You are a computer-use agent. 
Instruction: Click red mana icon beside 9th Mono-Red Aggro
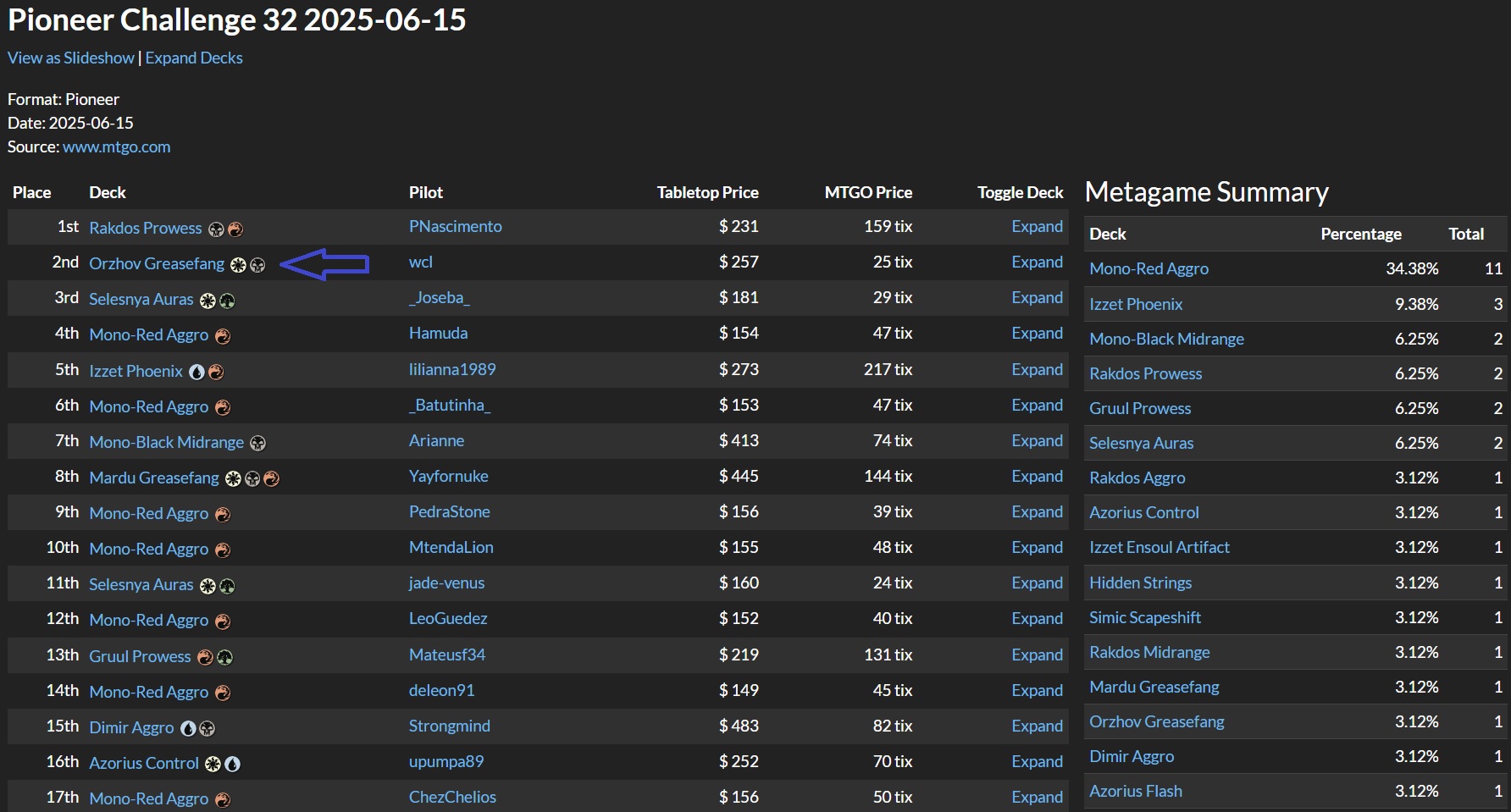tap(223, 515)
